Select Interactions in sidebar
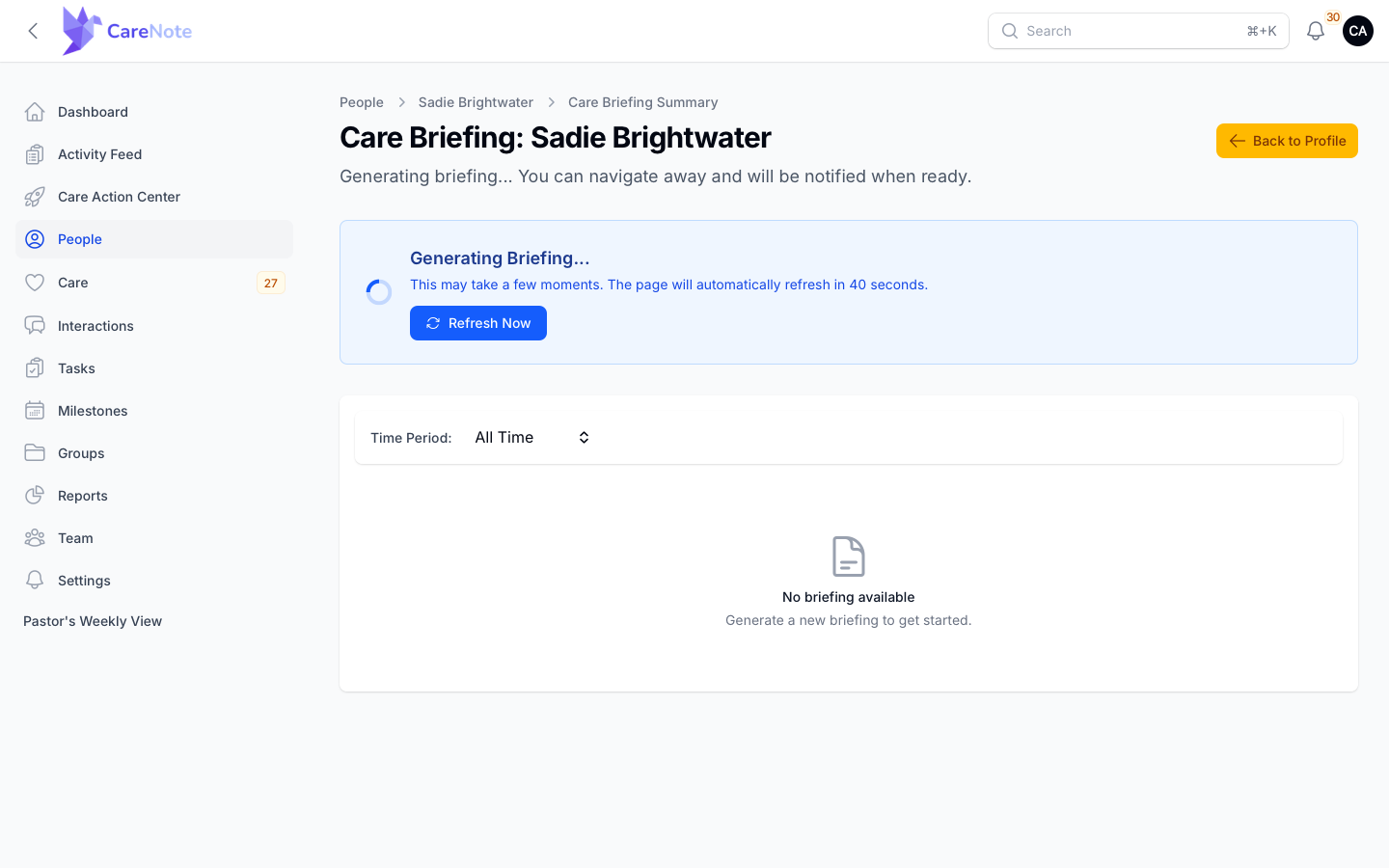The image size is (1389, 868). pos(154,326)
